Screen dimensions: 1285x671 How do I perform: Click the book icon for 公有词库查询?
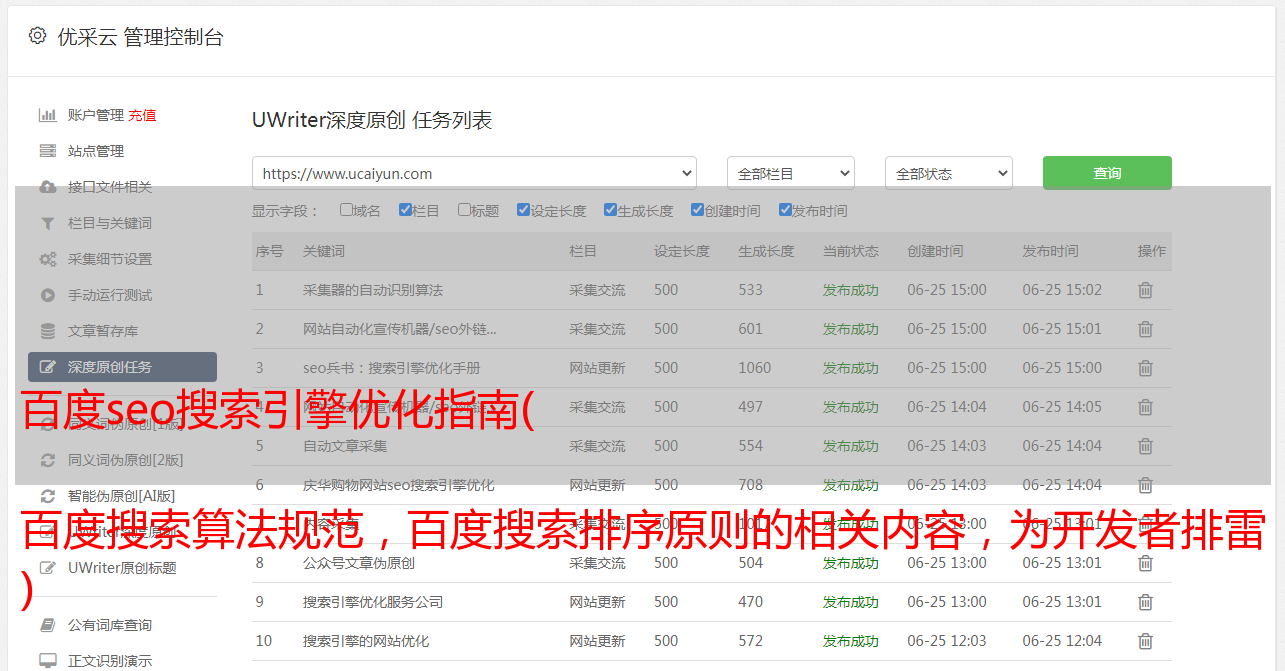point(47,625)
